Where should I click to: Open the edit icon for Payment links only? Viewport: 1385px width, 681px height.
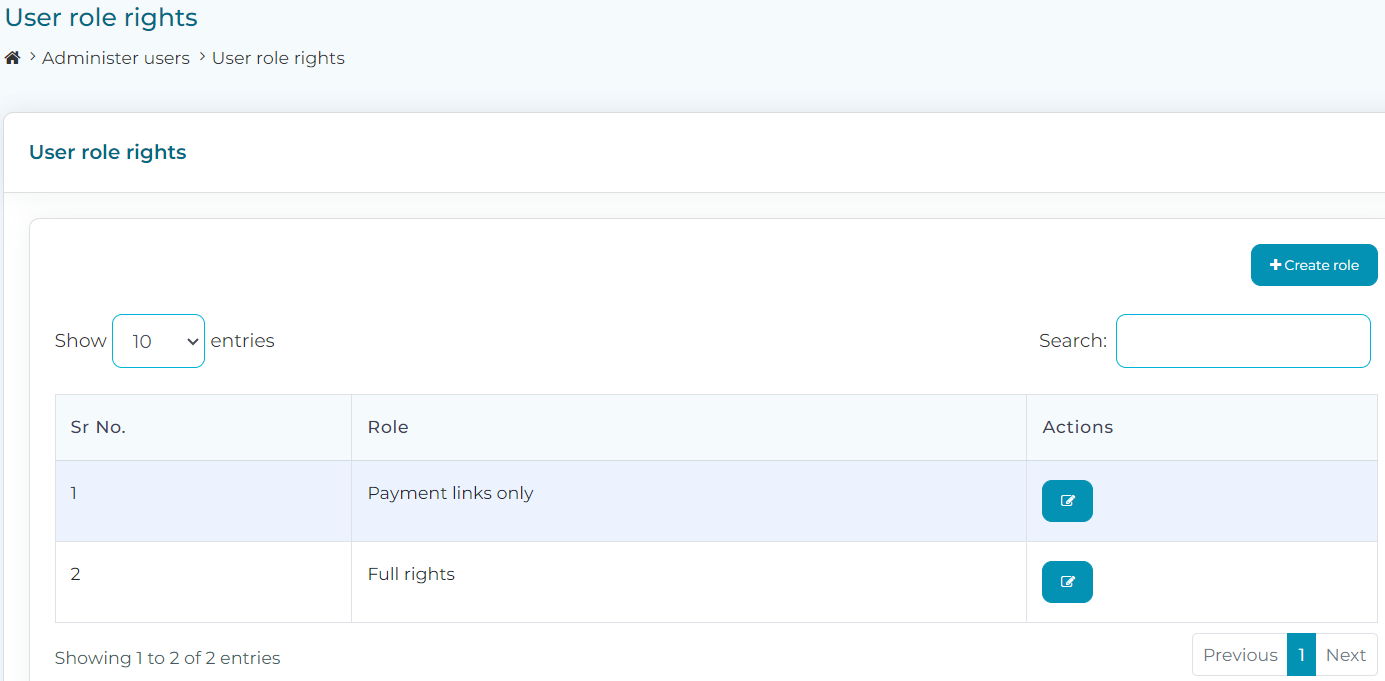tap(1067, 501)
